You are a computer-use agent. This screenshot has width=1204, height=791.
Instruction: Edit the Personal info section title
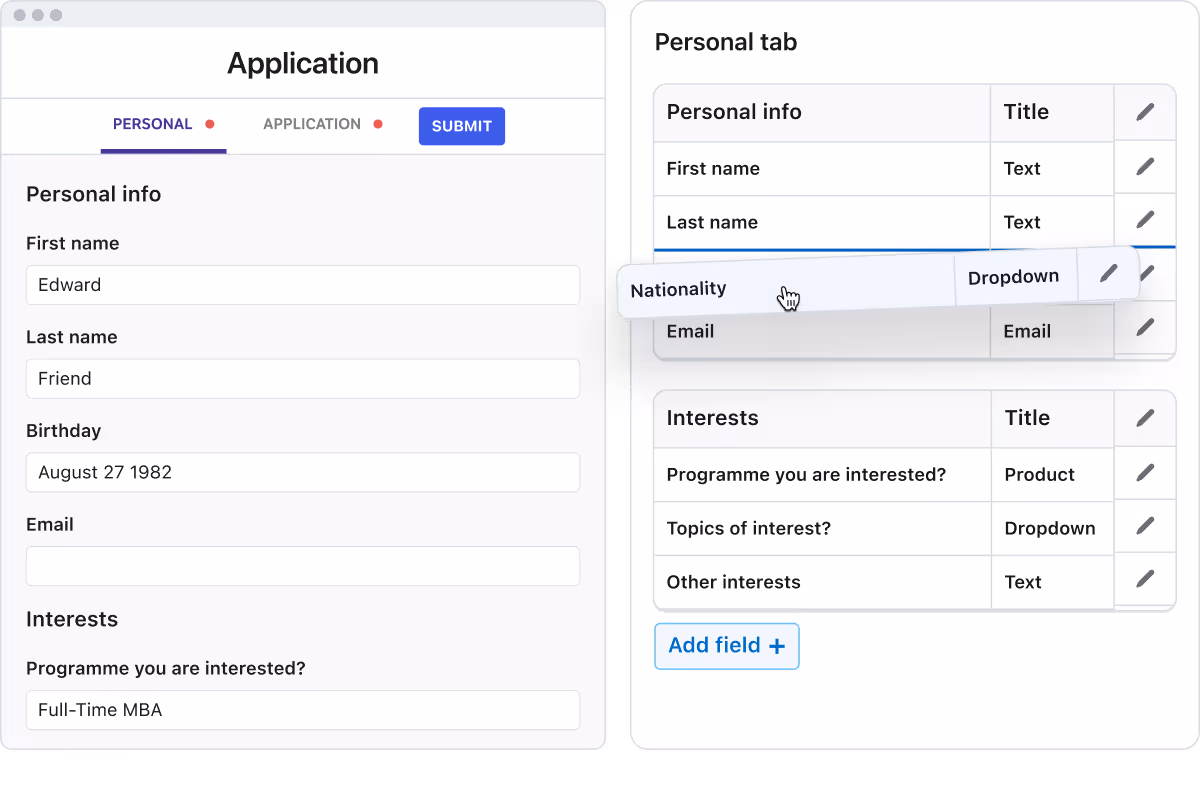click(1144, 112)
